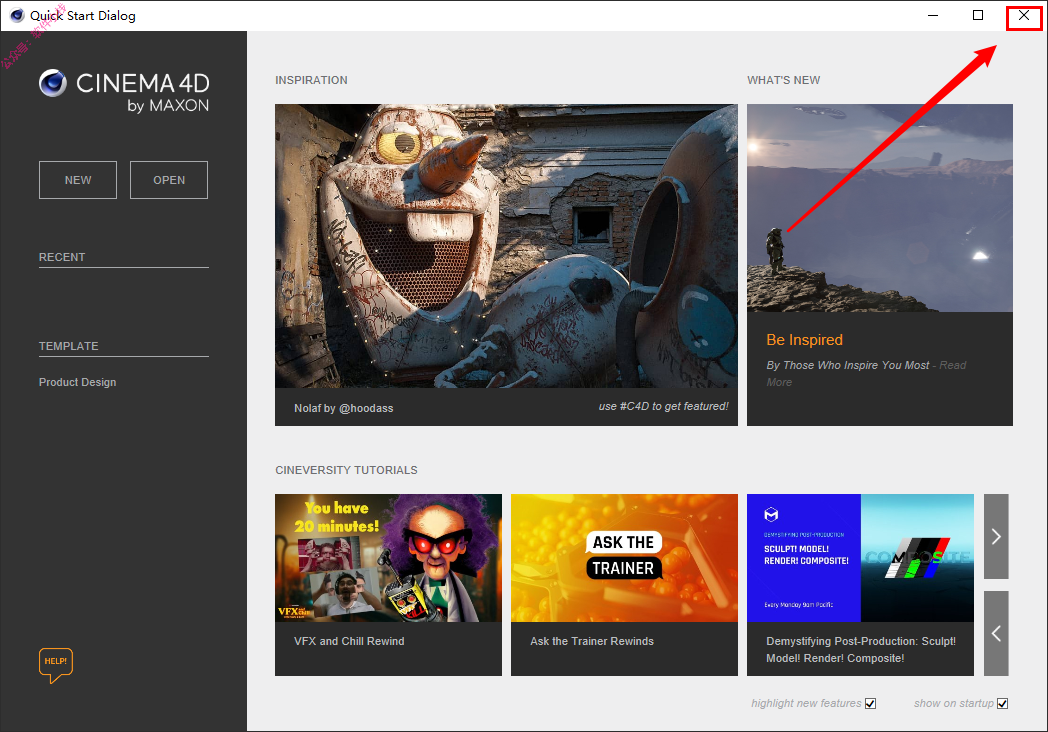Screen dimensions: 1048x732
Task: Minimize the Quick Start Dialog window
Action: tap(933, 15)
